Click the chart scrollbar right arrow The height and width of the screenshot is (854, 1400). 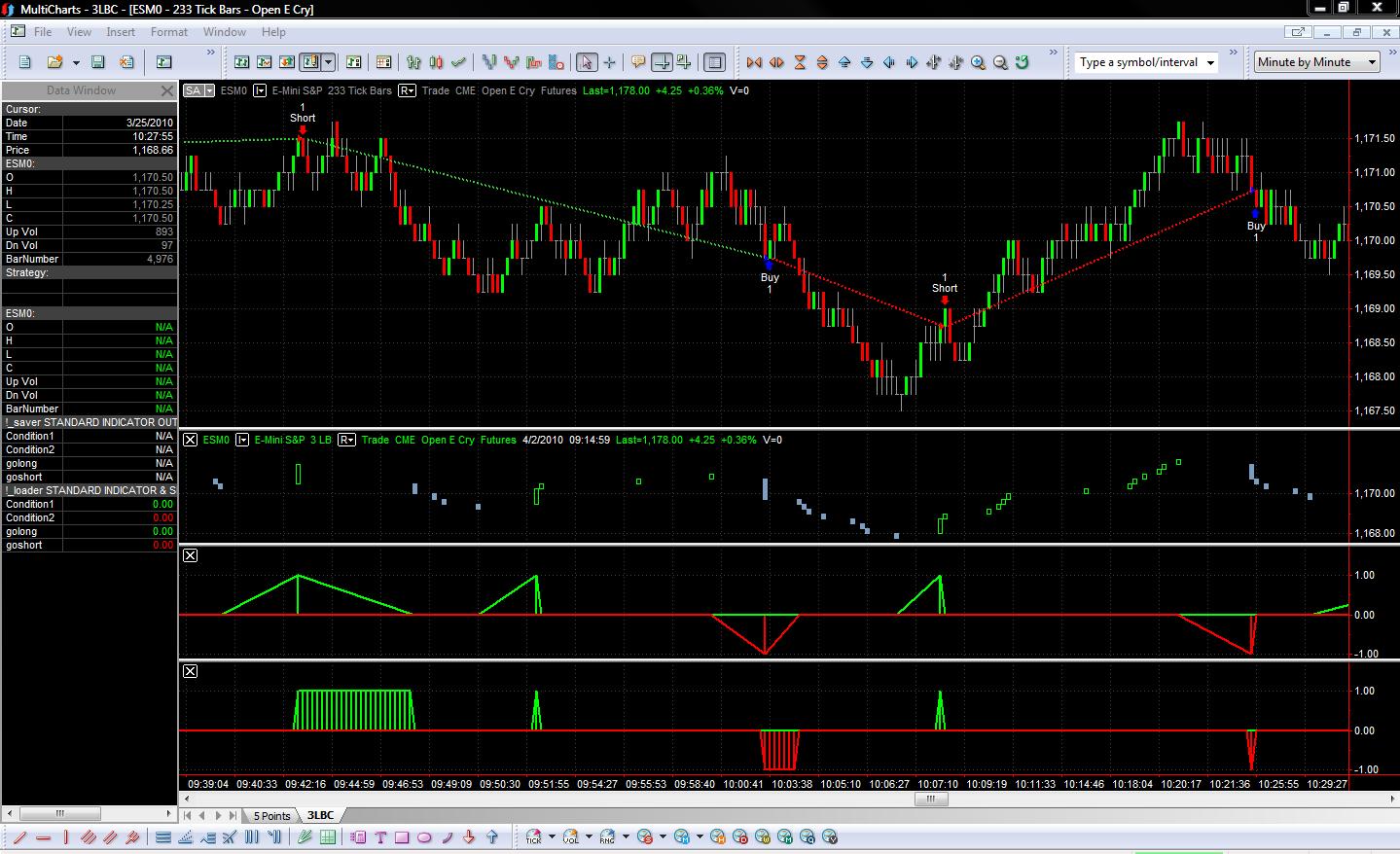[x=1392, y=800]
